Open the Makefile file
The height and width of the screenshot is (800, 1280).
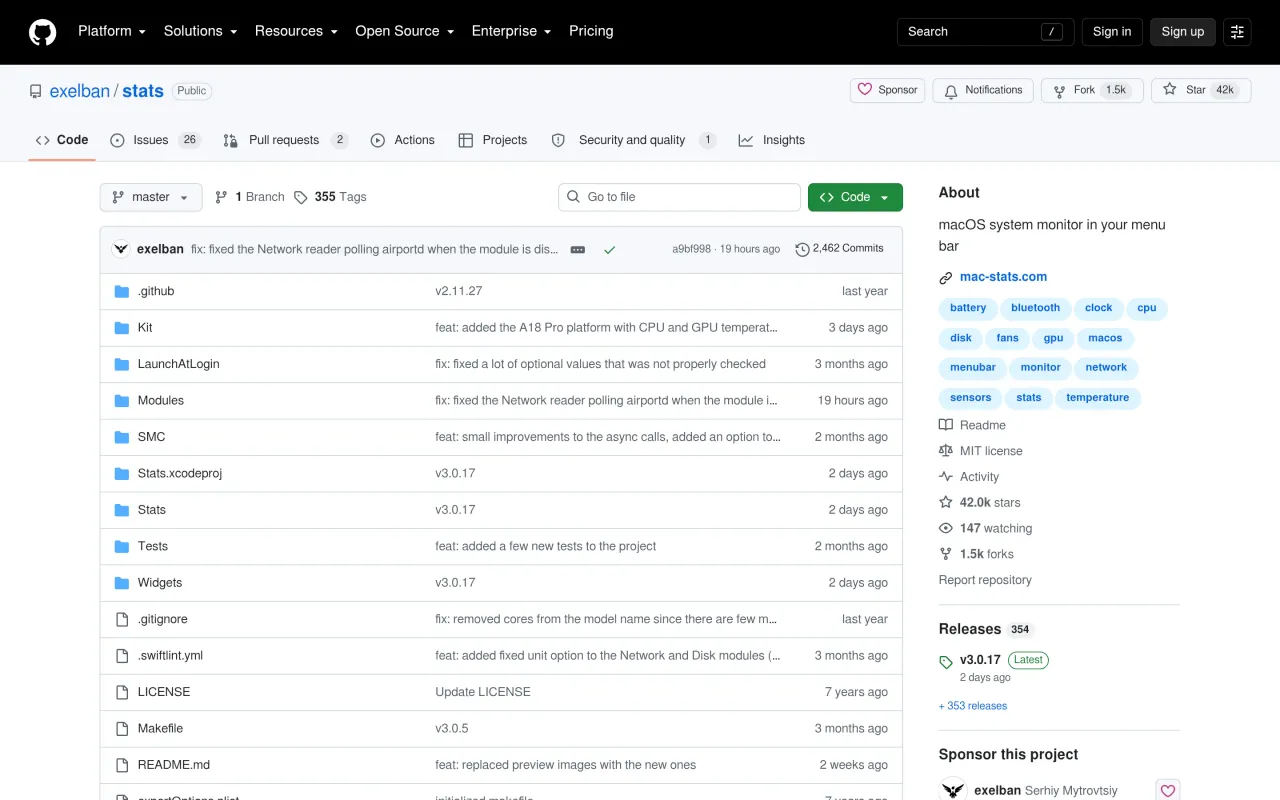point(160,729)
